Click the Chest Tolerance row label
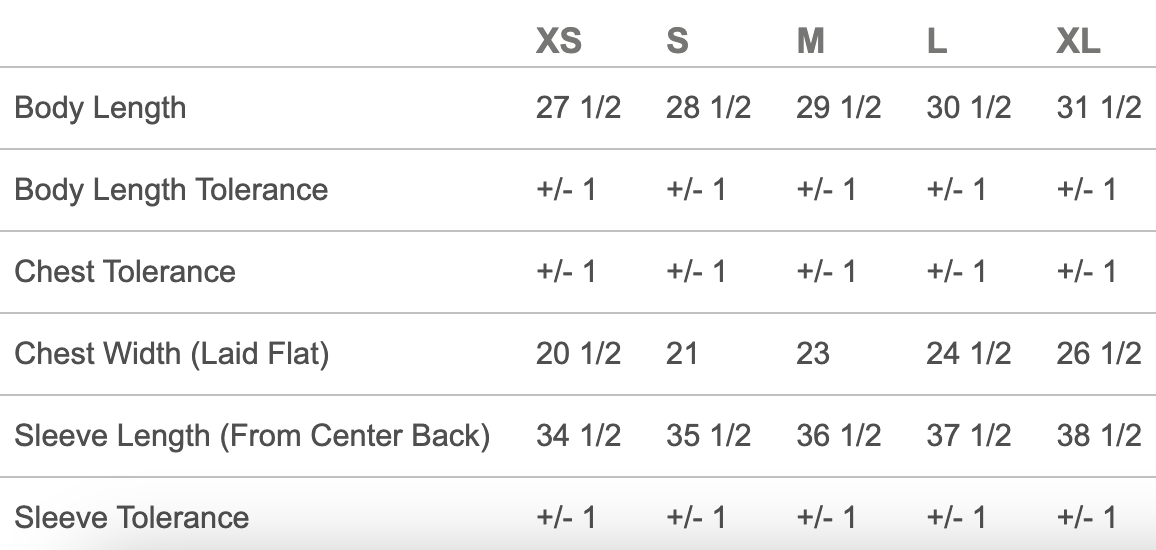 (x=125, y=272)
